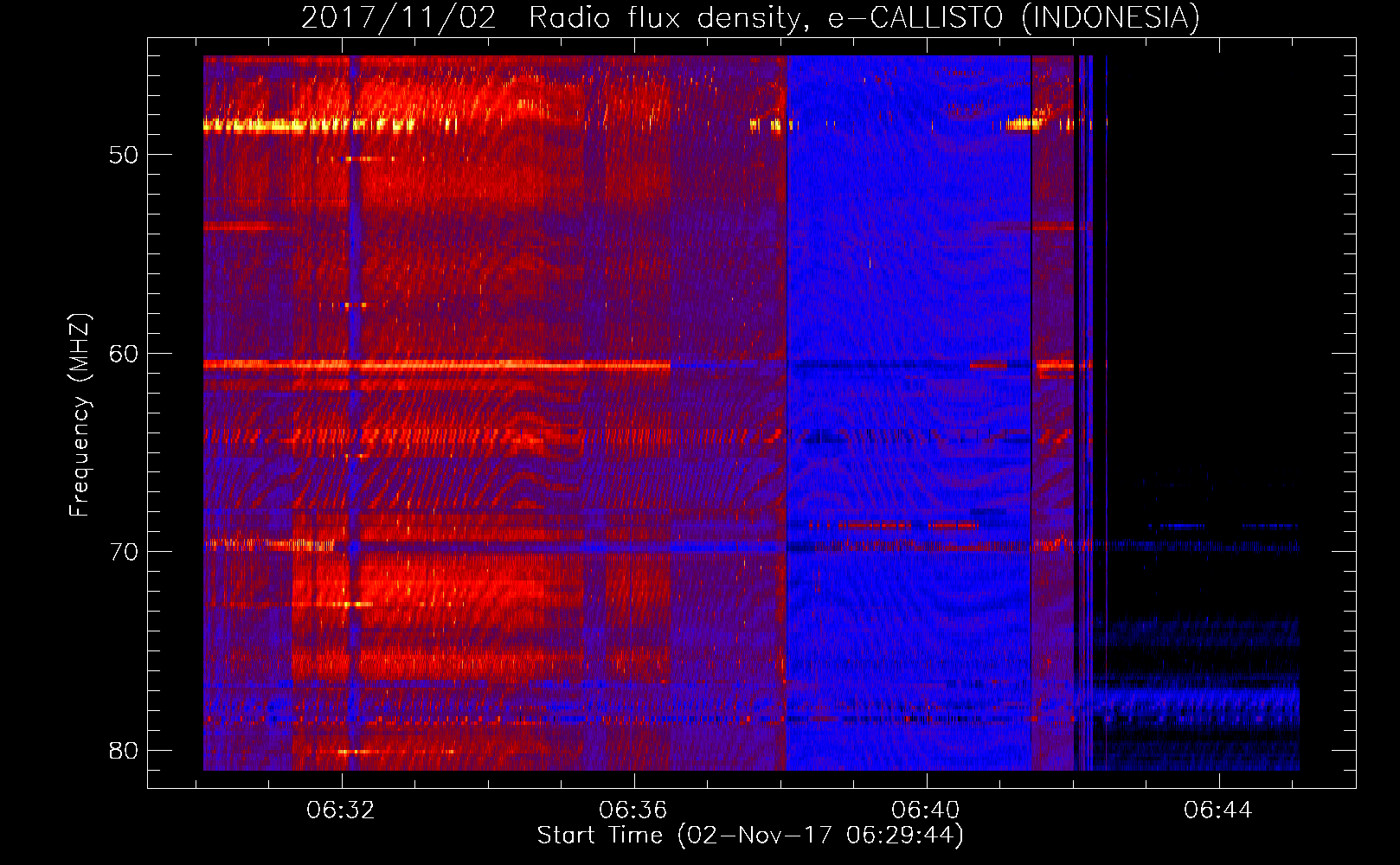Click the '06:40' time axis label
The width and height of the screenshot is (1400, 865).
pyautogui.click(x=926, y=811)
